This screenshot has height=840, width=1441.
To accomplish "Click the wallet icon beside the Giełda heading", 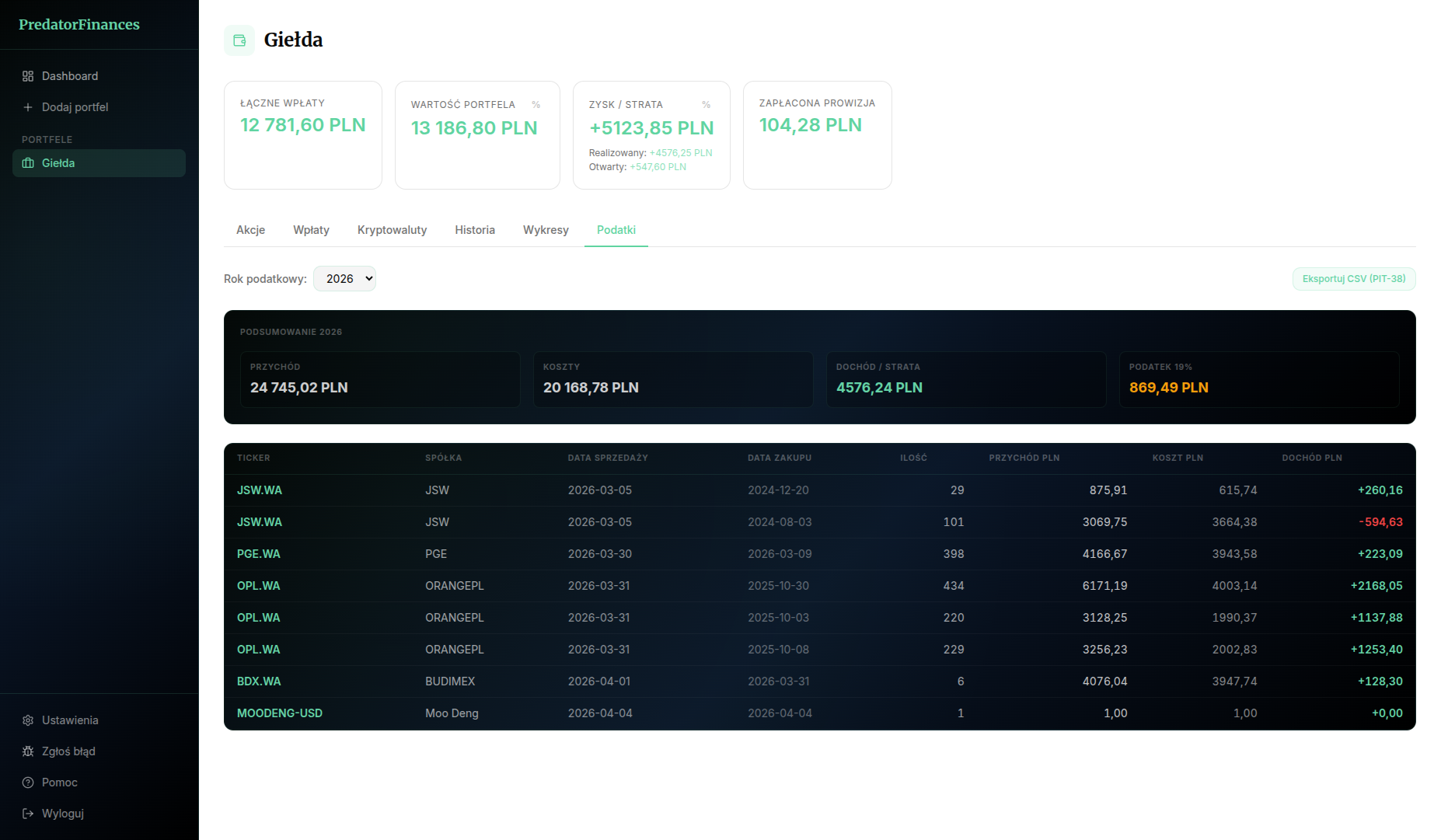I will (x=239, y=40).
